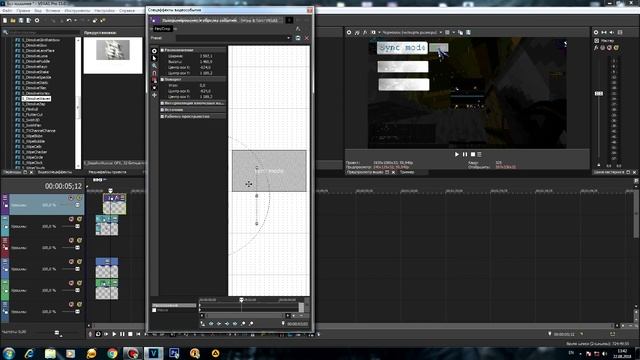Save preview snapshot to file
The width and height of the screenshot is (640, 360).
(x=468, y=32)
